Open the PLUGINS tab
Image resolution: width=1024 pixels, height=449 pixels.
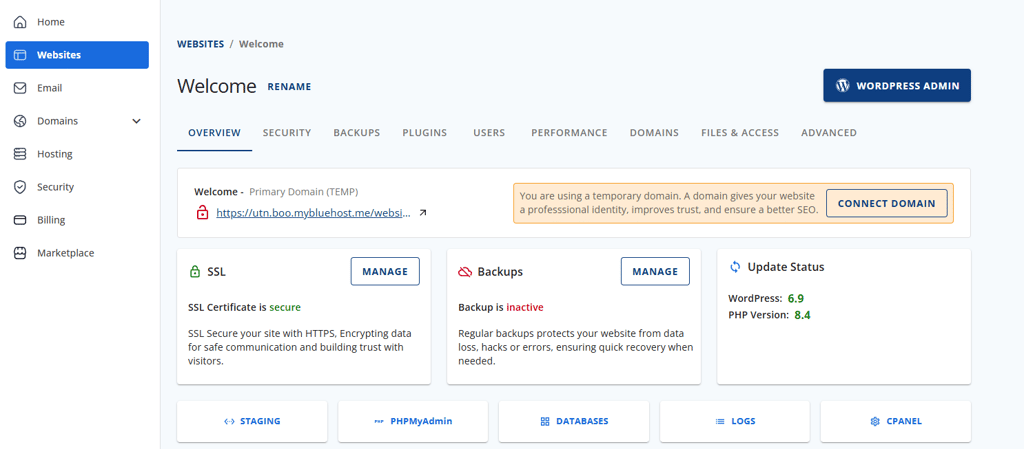point(424,132)
